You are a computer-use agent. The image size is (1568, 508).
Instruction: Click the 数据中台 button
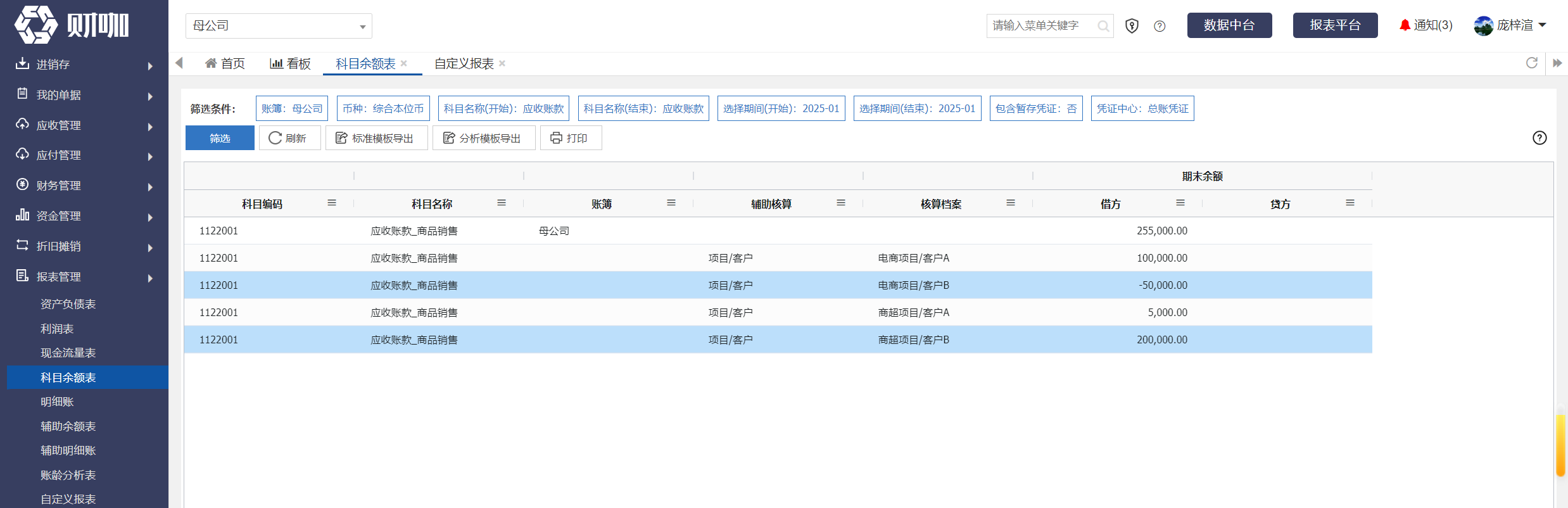(1229, 25)
